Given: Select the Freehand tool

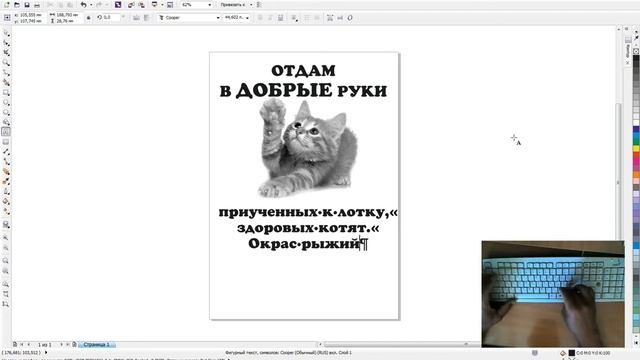Looking at the screenshot, I should [x=6, y=73].
